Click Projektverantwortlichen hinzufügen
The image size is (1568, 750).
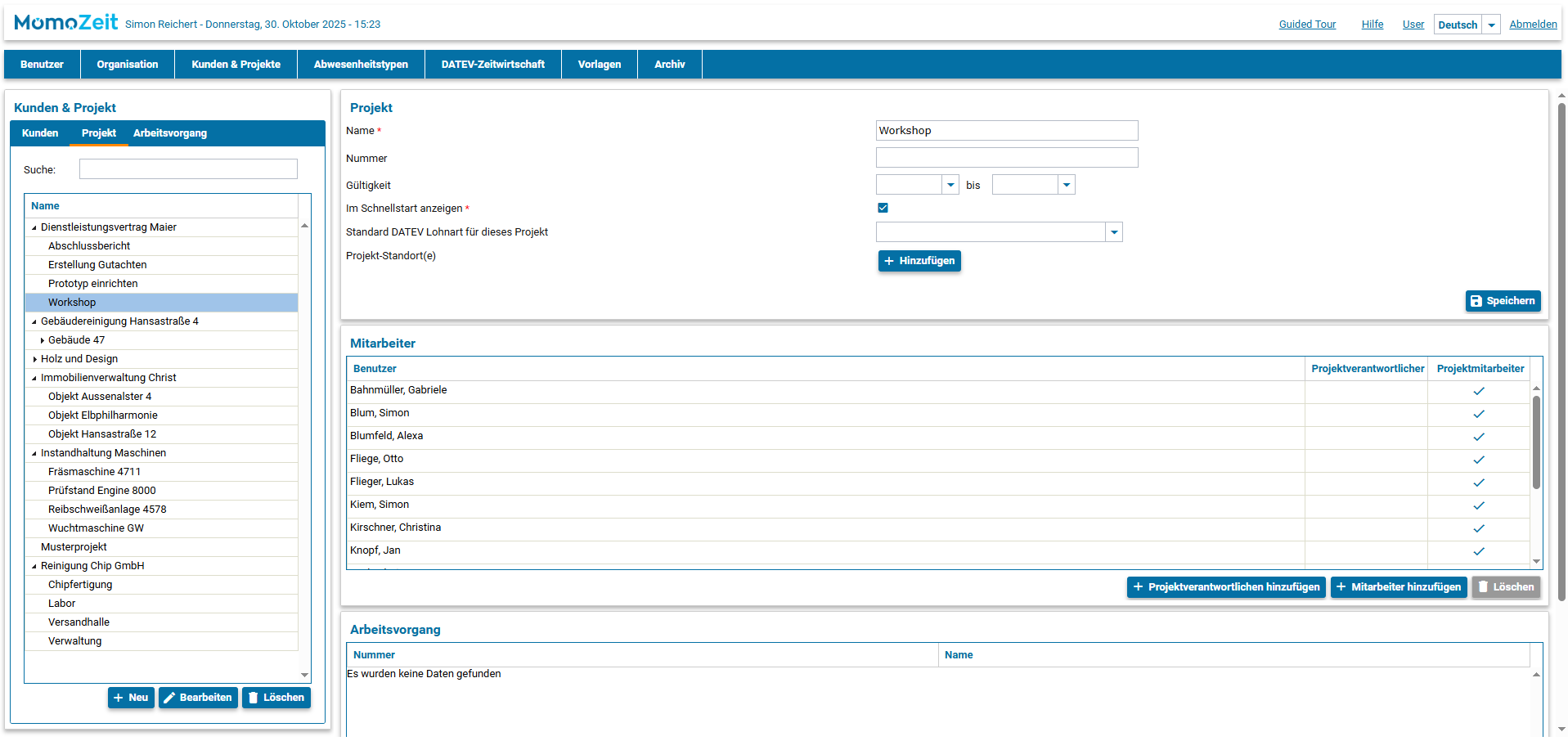(1225, 587)
